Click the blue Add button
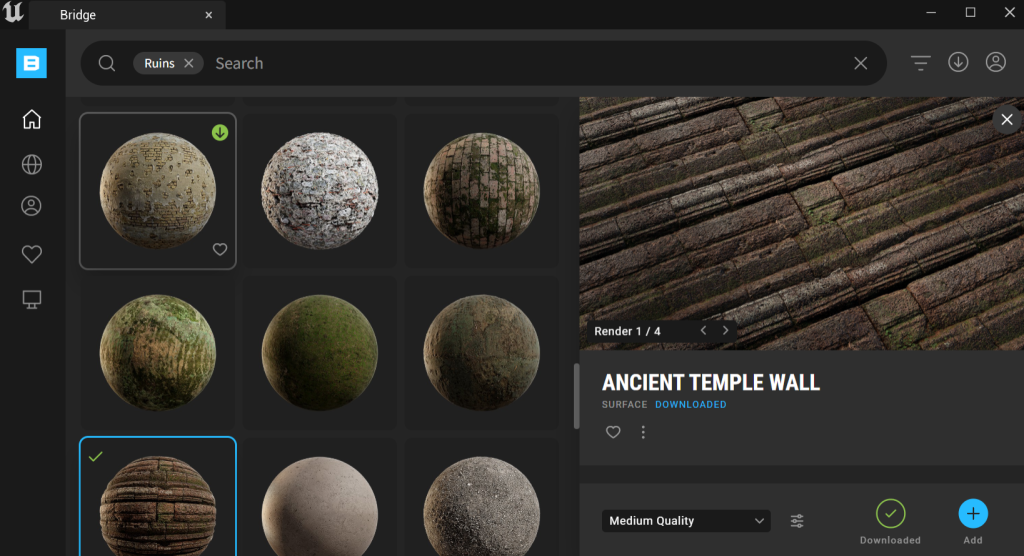Screen dimensions: 1024x556 tap(972, 514)
